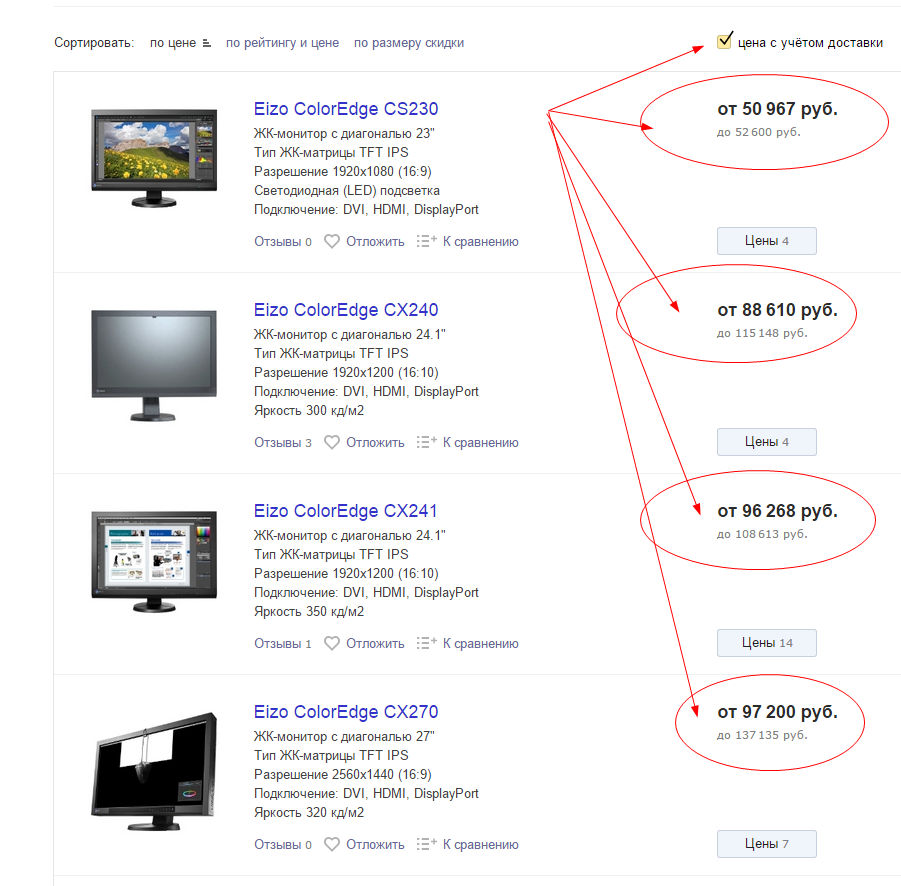Viewport: 901px width, 886px height.
Task: Click the text 'Яркость 300 кд/м2'
Action: click(x=309, y=411)
